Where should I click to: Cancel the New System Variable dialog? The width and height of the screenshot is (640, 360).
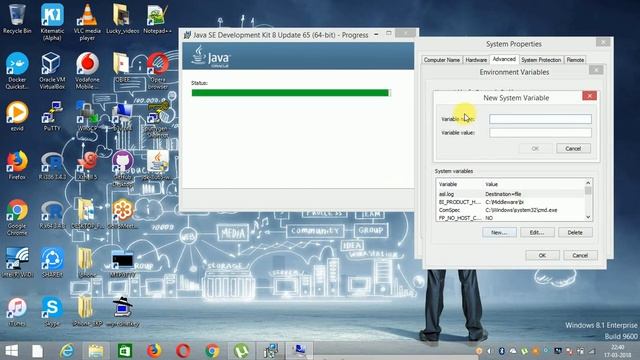tap(573, 149)
